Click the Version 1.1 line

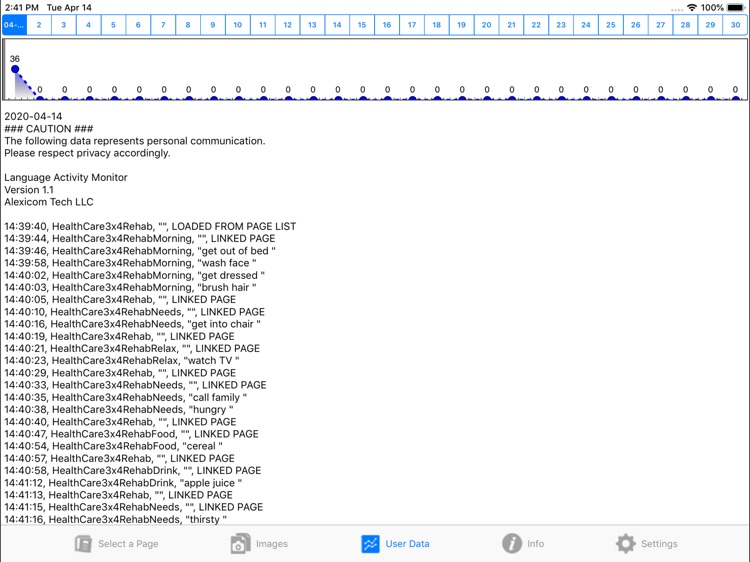tap(29, 190)
